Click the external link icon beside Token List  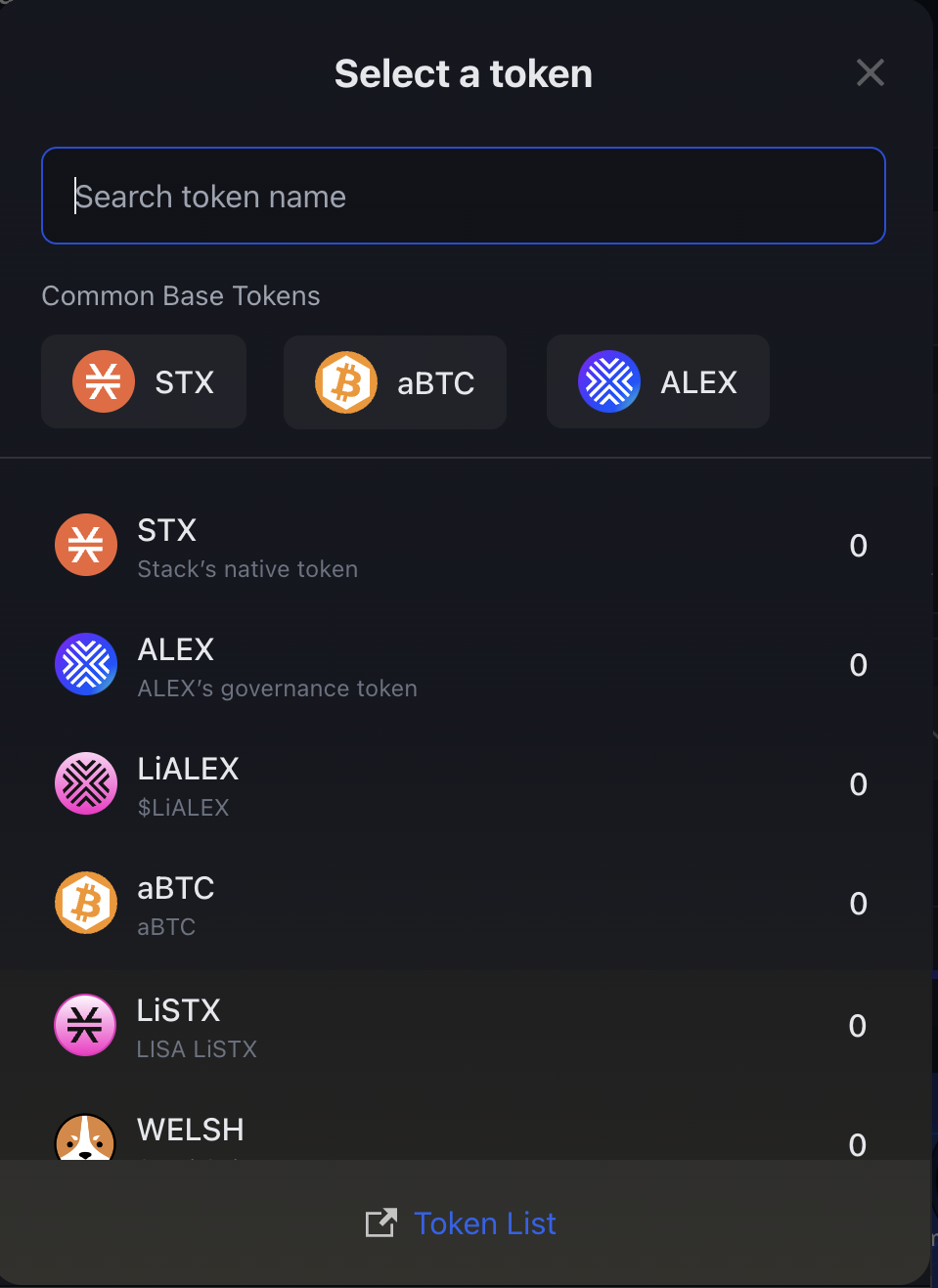point(381,1223)
